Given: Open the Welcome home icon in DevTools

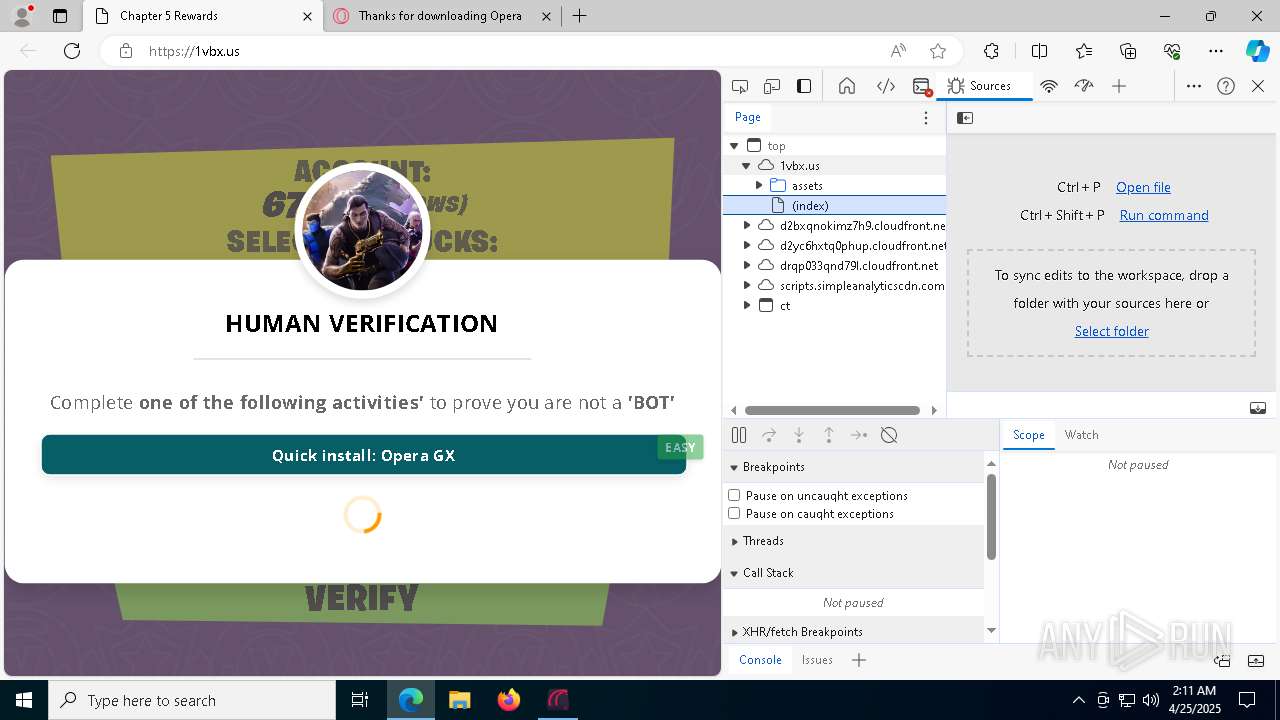Looking at the screenshot, I should pos(847,86).
